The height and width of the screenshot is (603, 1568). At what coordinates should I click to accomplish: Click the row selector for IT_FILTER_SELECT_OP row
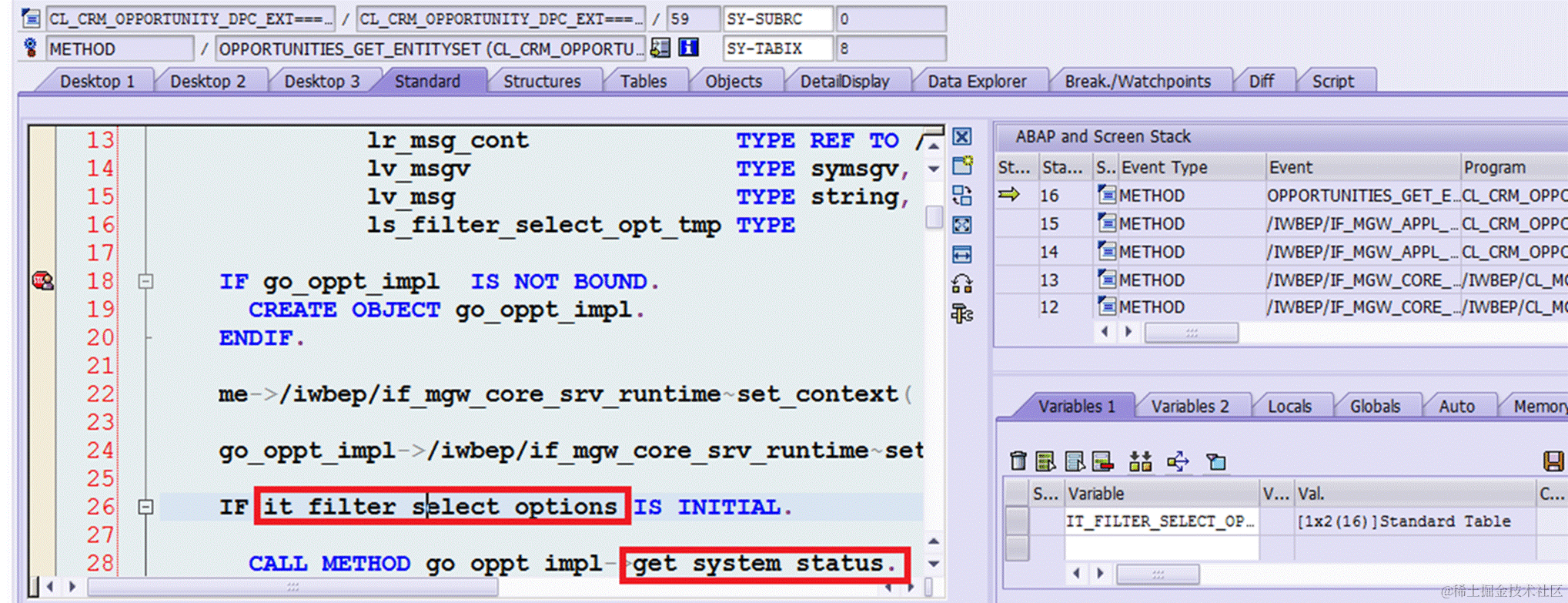point(1017,521)
